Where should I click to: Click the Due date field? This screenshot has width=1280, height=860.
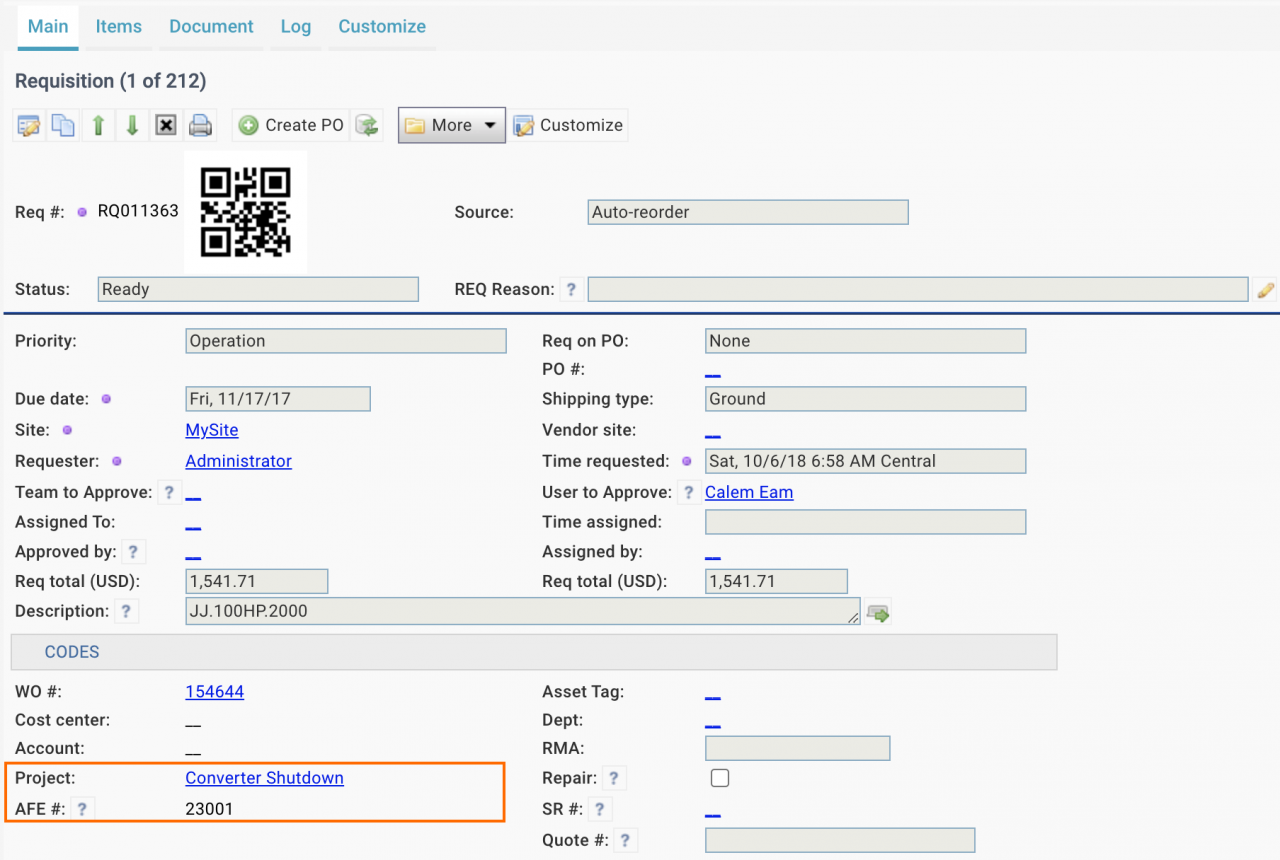pyautogui.click(x=278, y=399)
